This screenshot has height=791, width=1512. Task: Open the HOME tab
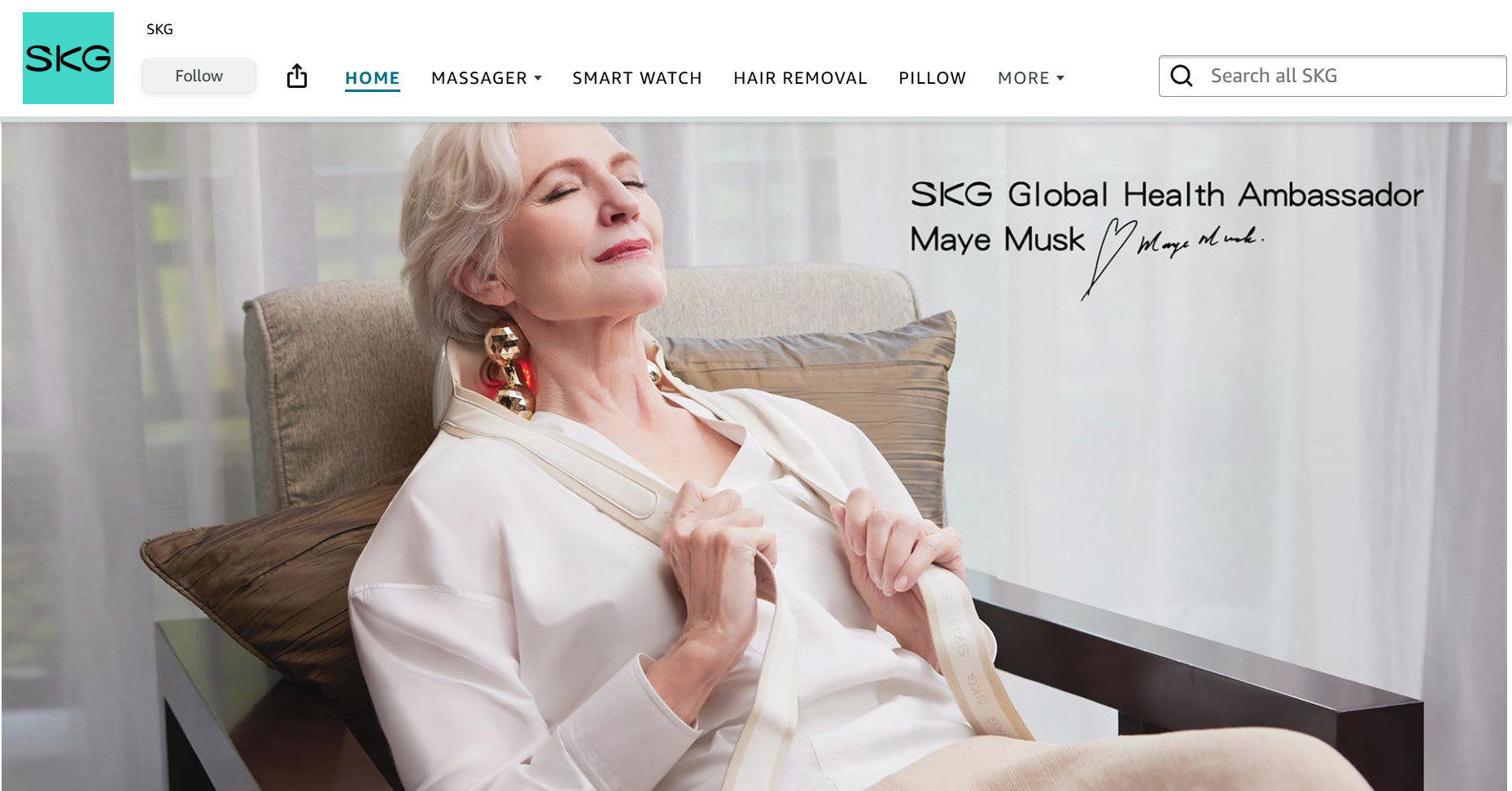point(373,78)
